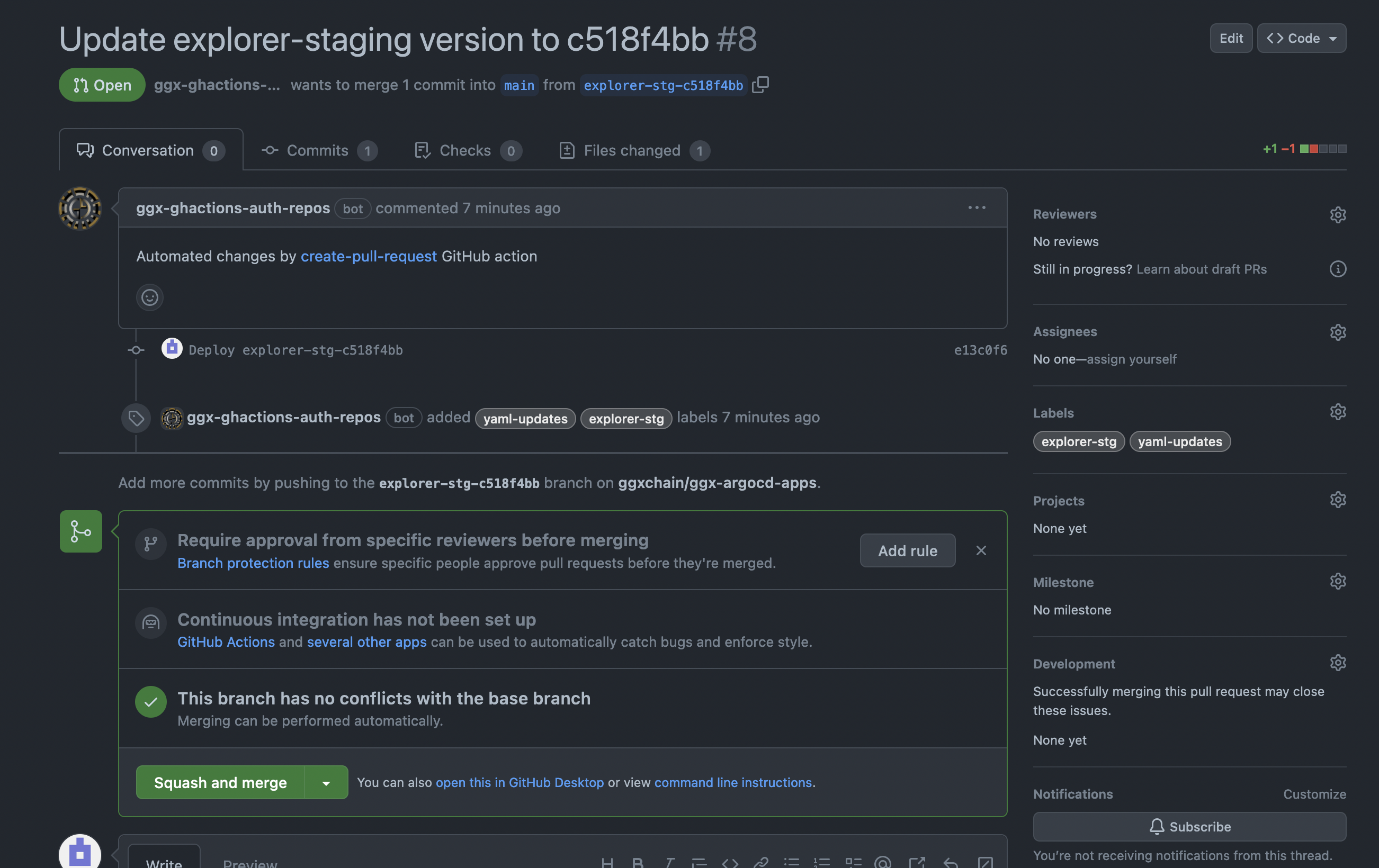Viewport: 1379px width, 868px height.
Task: Click the diffstat colored blocks
Action: tap(1322, 149)
